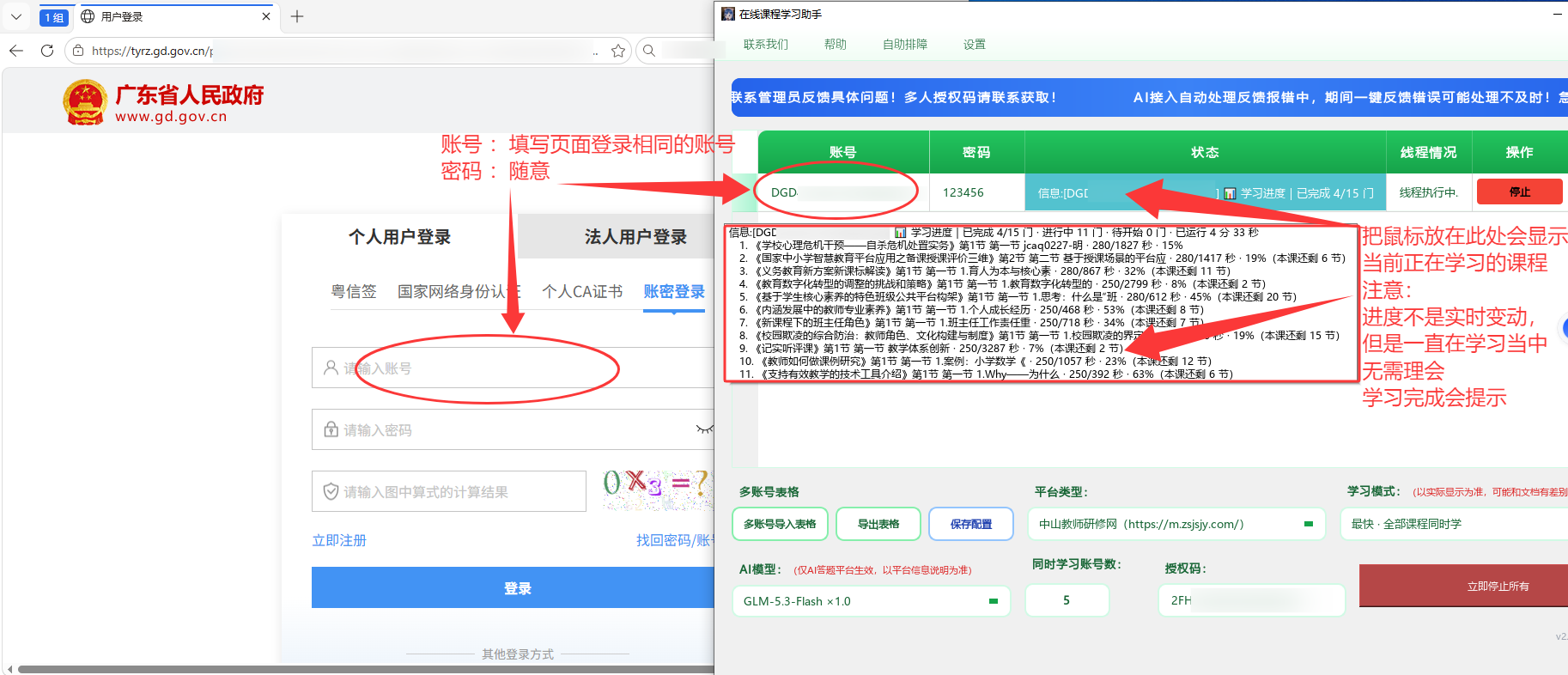Click the 在线课程学习助手 title bar app icon
Image resolution: width=1568 pixels, height=675 pixels.
pos(728,14)
